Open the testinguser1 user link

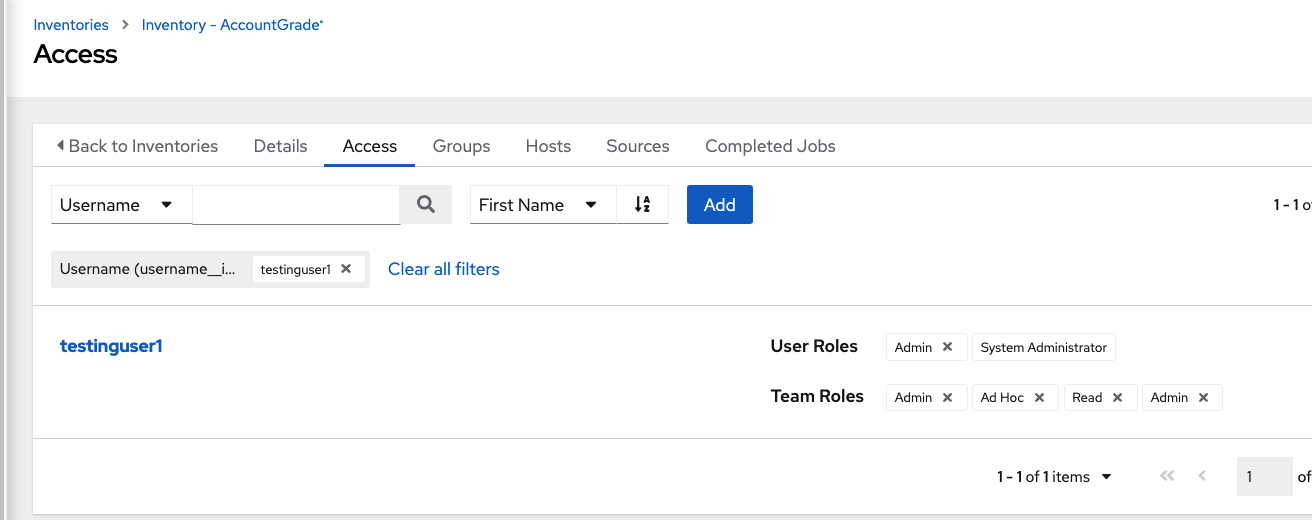tap(111, 346)
